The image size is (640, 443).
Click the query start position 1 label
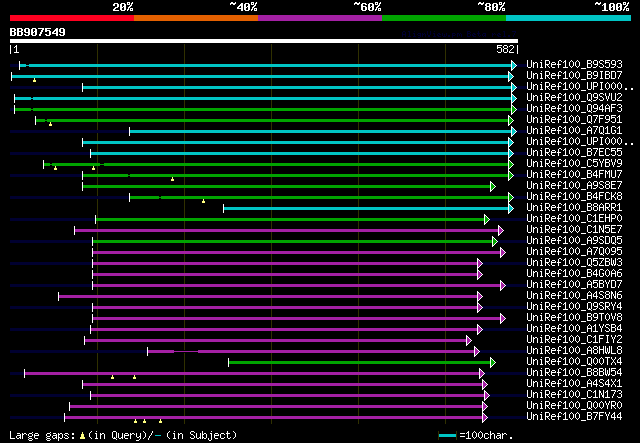[x=16, y=49]
